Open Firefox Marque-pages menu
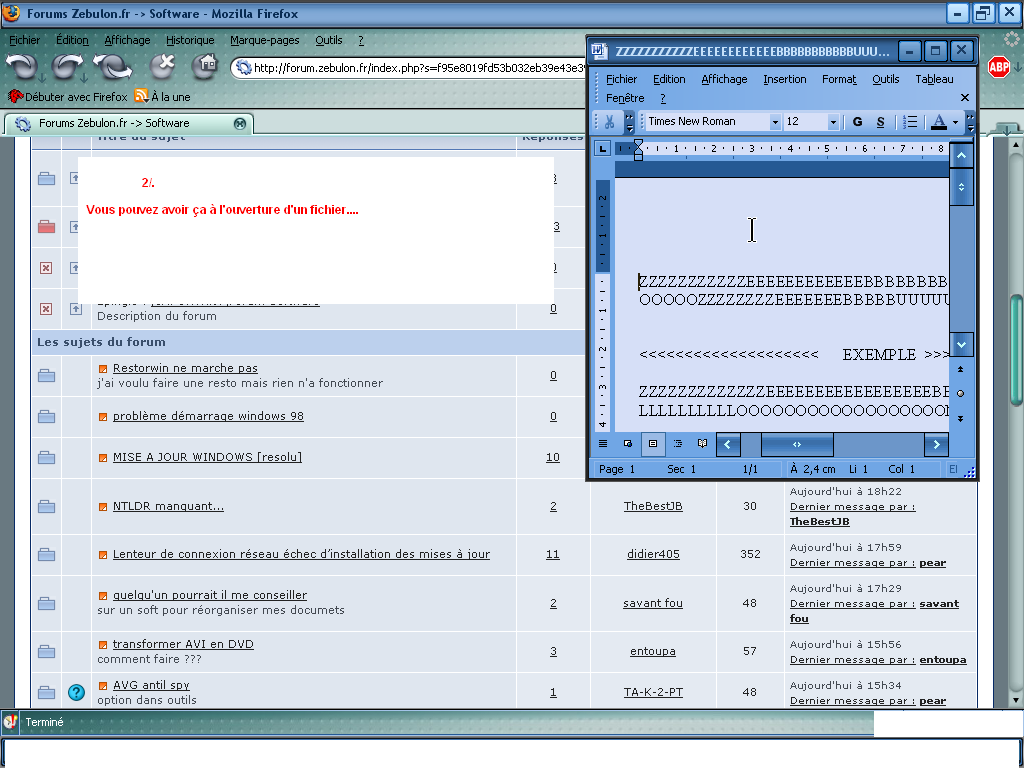The width and height of the screenshot is (1024, 768). point(264,40)
